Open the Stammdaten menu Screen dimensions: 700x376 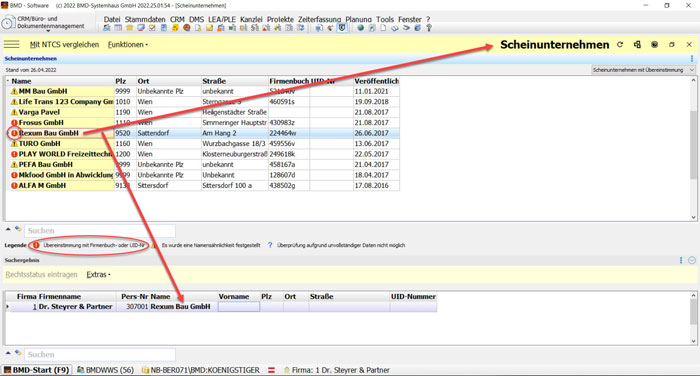[x=145, y=19]
